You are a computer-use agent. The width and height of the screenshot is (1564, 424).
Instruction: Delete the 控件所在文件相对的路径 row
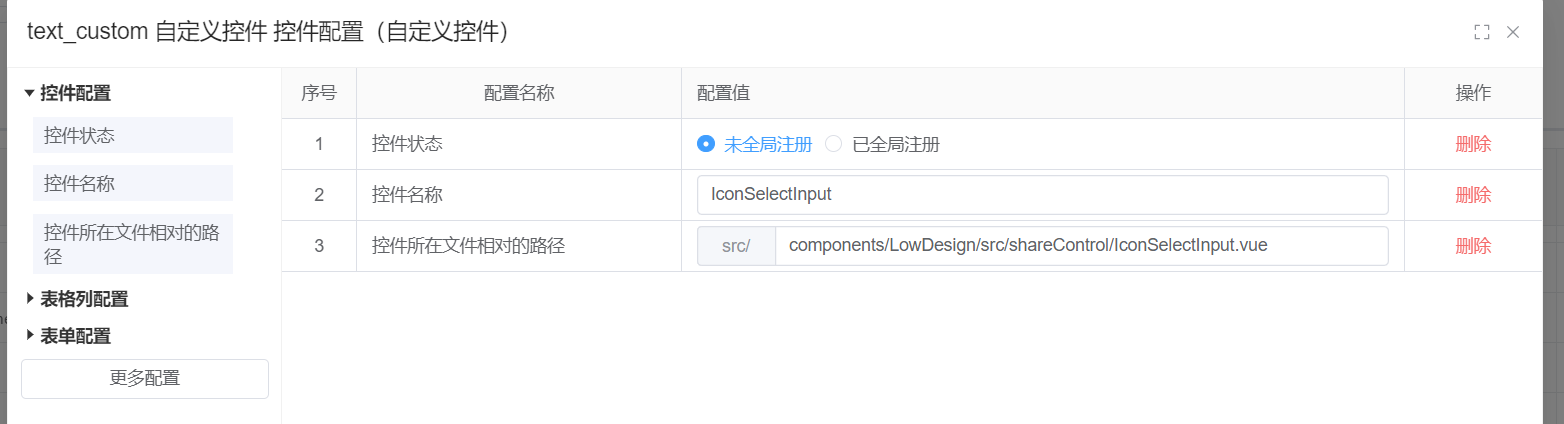(x=1473, y=246)
